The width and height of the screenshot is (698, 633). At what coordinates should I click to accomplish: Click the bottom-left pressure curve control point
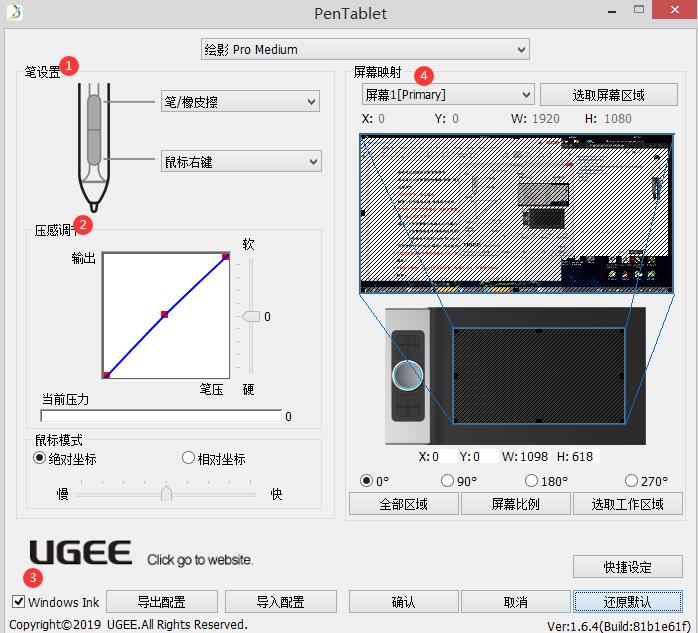click(x=106, y=375)
